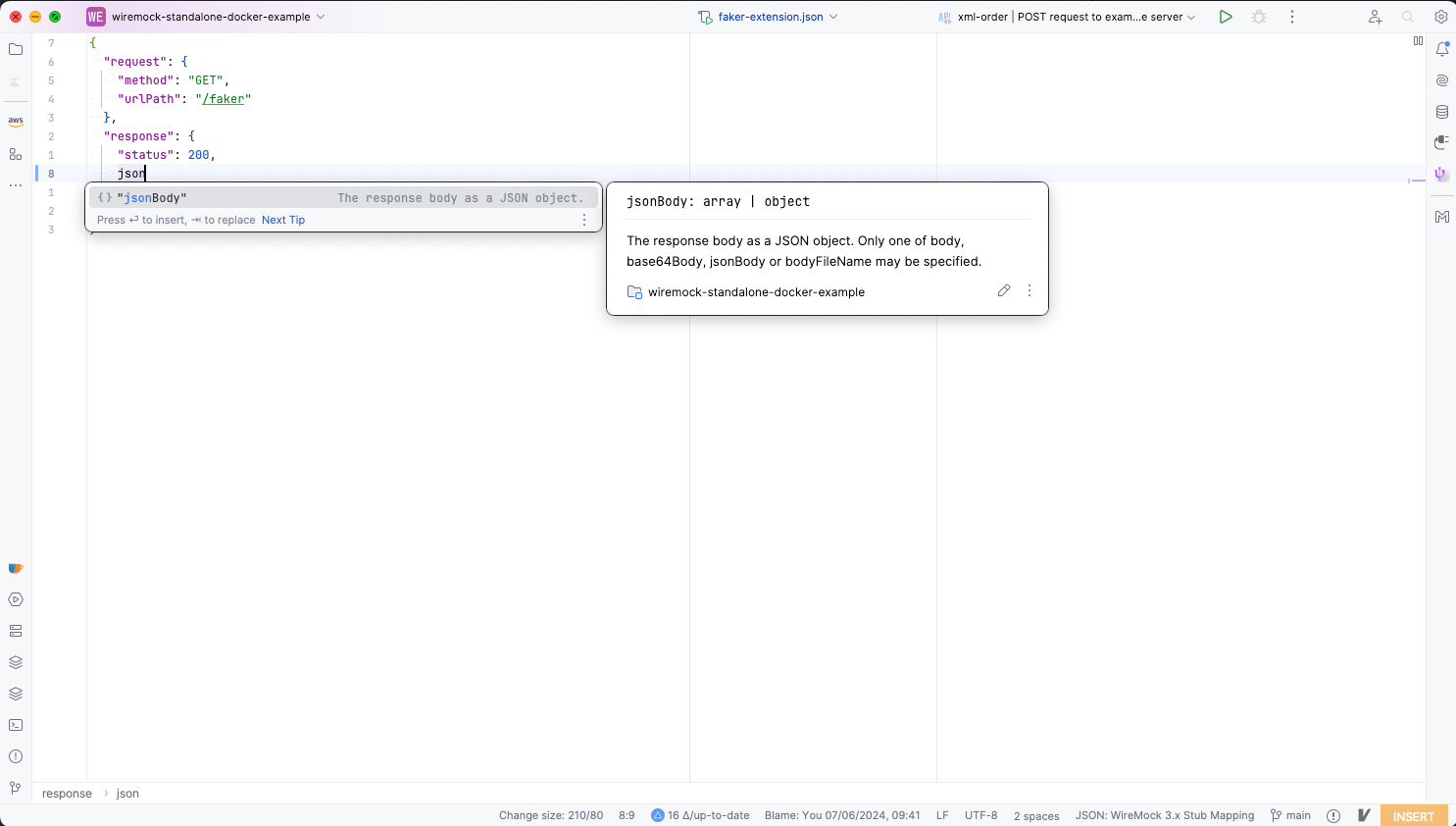Click the Blame: You 07/06/2024 annotation
The height and width of the screenshot is (826, 1456).
[842, 815]
